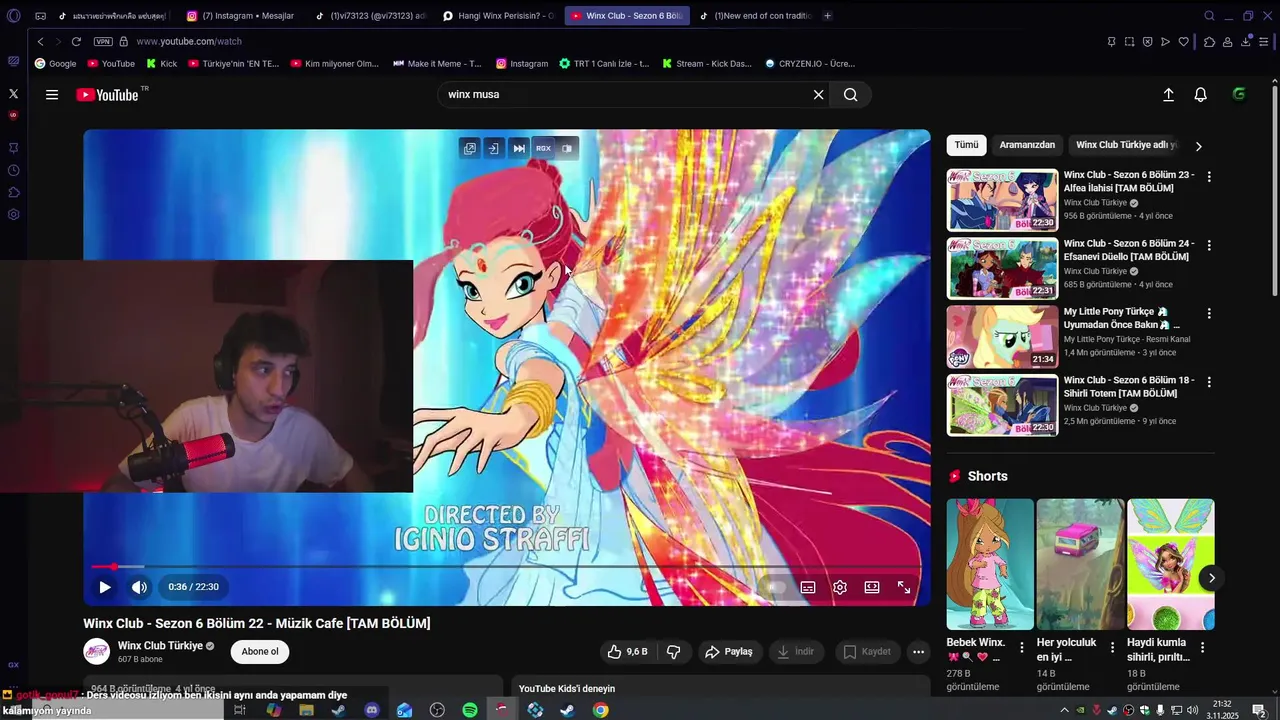This screenshot has width=1280, height=720.
Task: Open Discord from the taskbar
Action: tap(372, 710)
